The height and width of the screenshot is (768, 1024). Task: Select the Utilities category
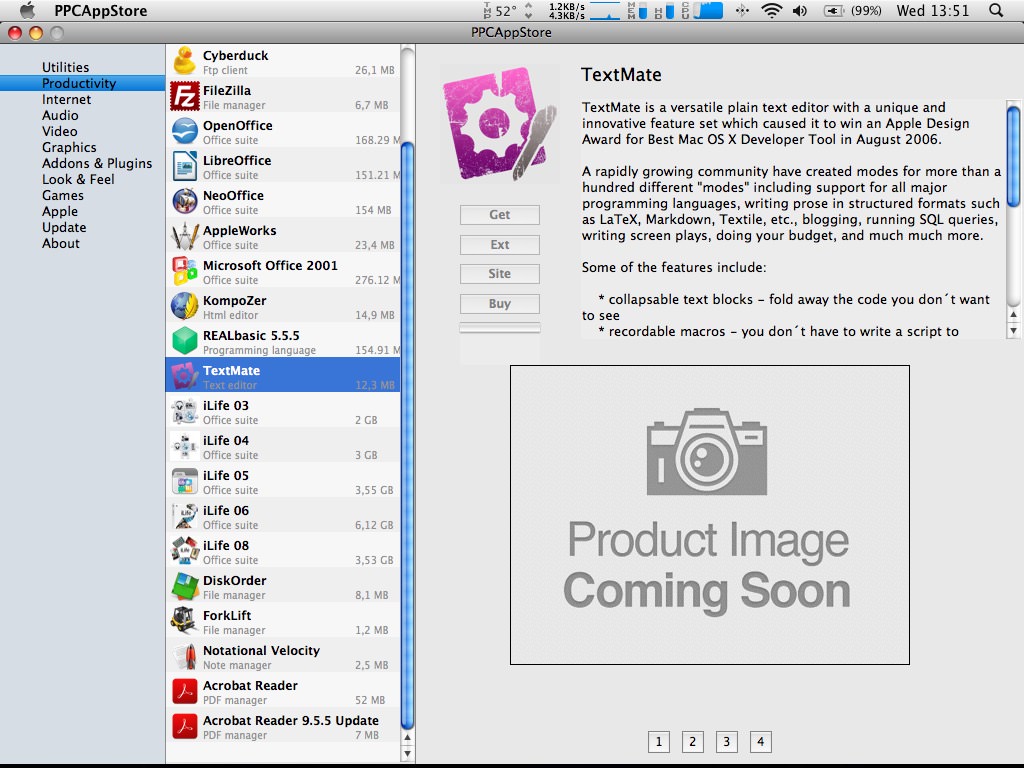click(65, 67)
